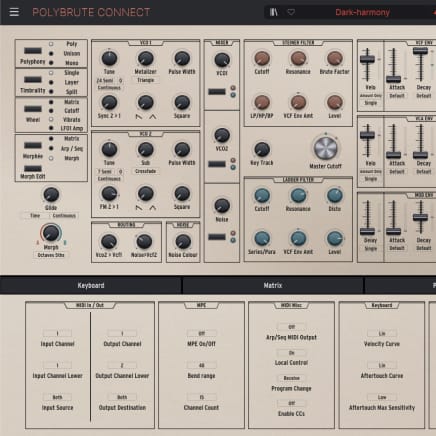This screenshot has width=436, height=436.
Task: Select Vibrato wheel mode
Action: [x=51, y=119]
